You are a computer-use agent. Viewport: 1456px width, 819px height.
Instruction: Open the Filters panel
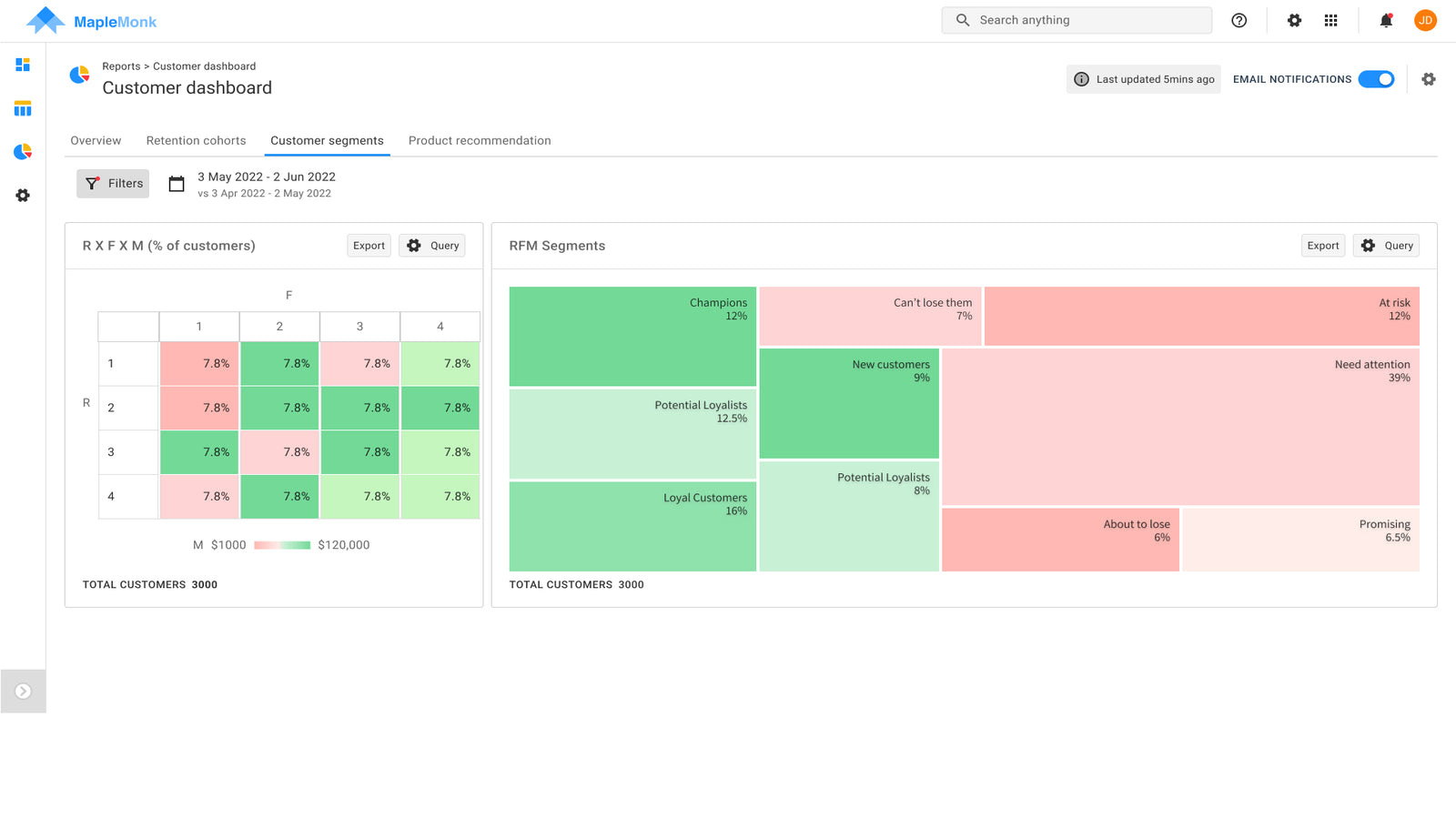click(x=113, y=184)
